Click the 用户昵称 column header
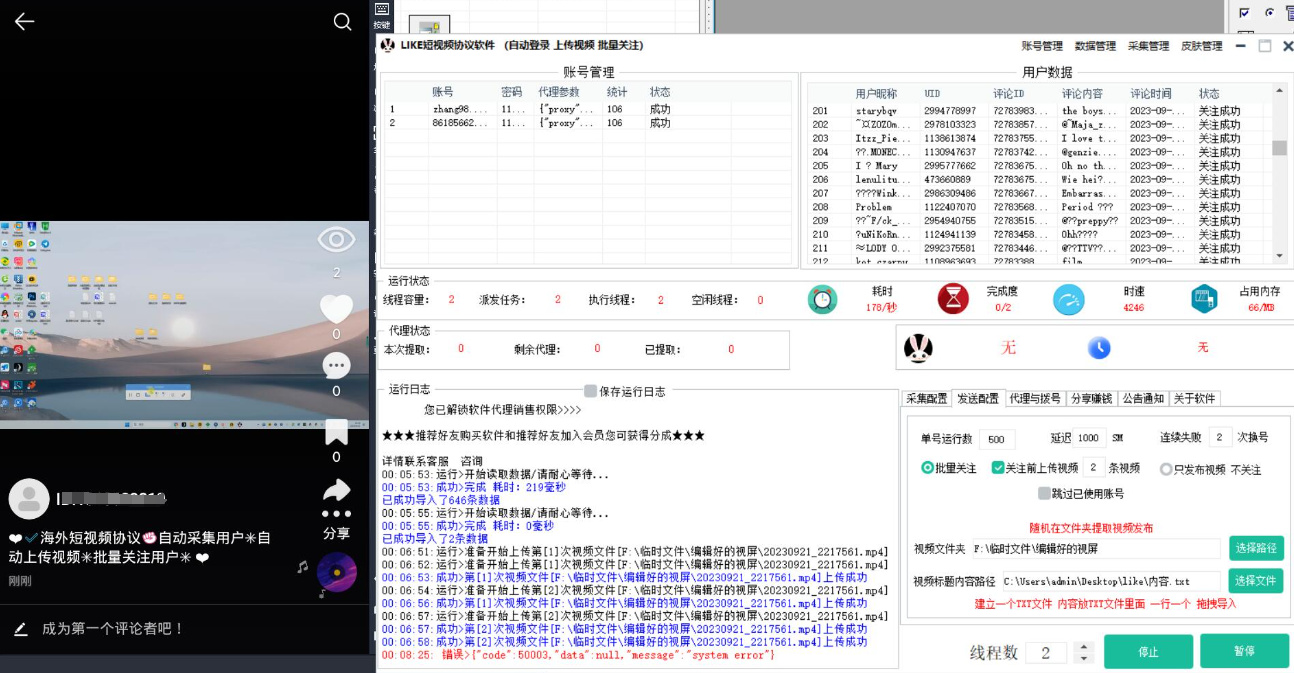 pos(877,94)
